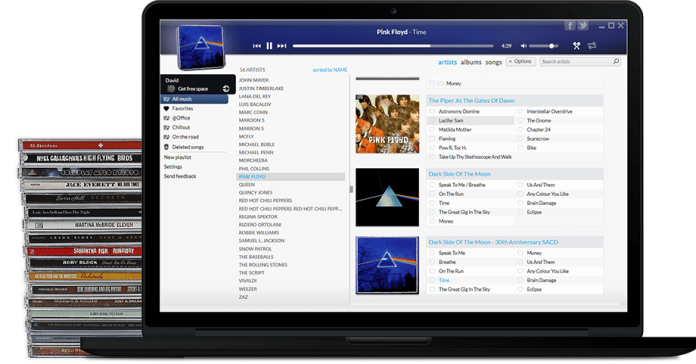Select artist JOHN MAYER

point(253,80)
